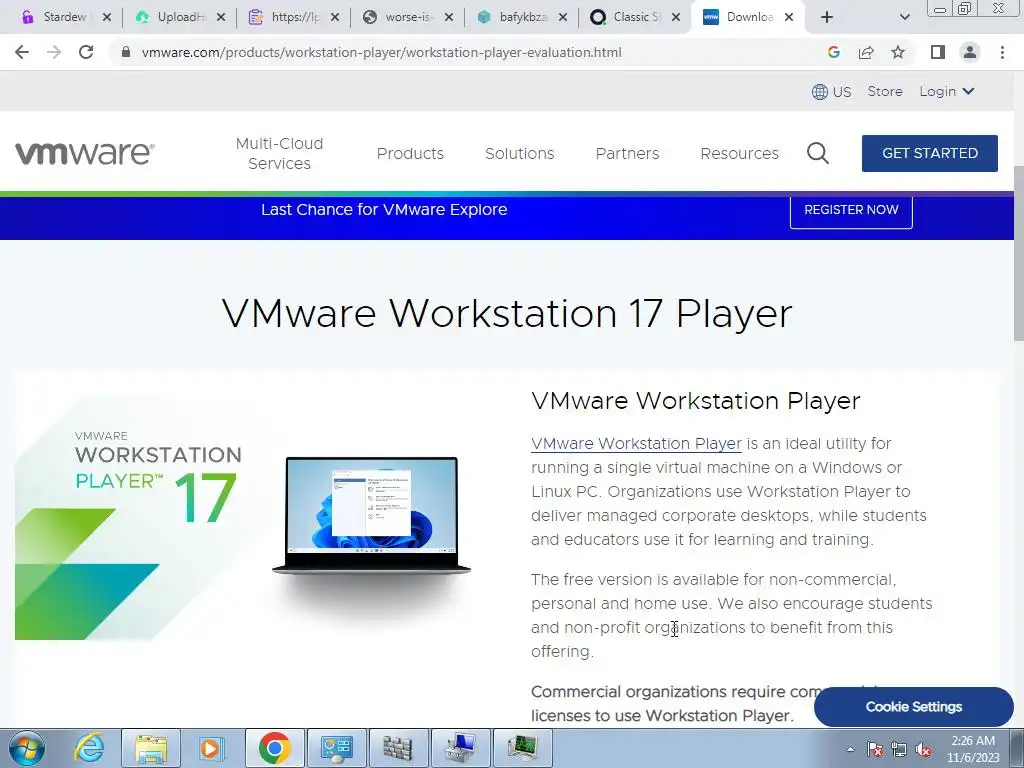This screenshot has height=768, width=1024.
Task: Go back to the previous page
Action: tap(22, 52)
